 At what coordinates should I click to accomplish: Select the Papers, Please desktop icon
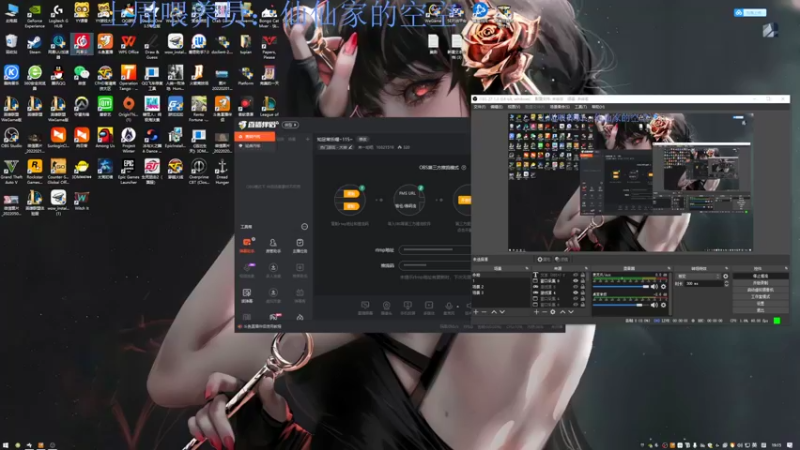coord(269,46)
